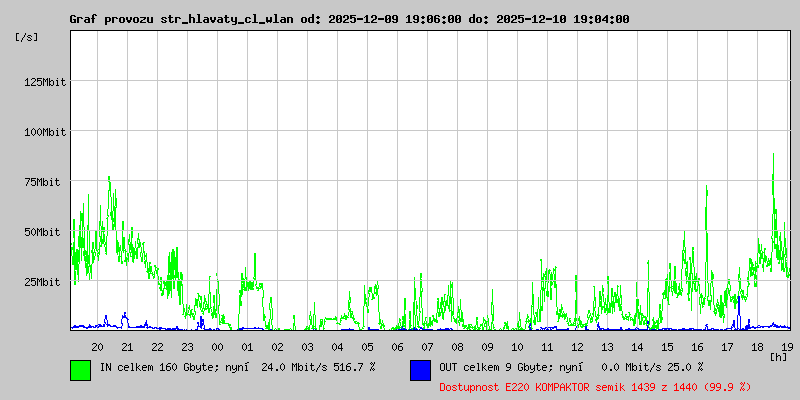
Task: Click hour label '07' on x-axis
Action: [x=428, y=347]
